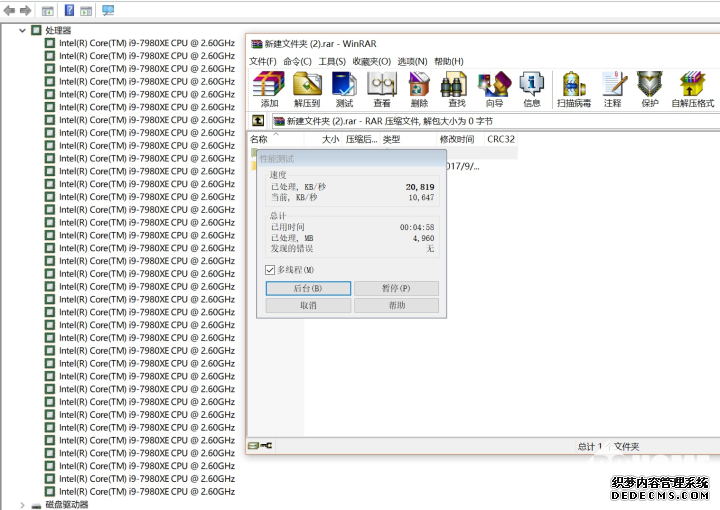Collapse the processors (处理器) tree node

pos(22,30)
